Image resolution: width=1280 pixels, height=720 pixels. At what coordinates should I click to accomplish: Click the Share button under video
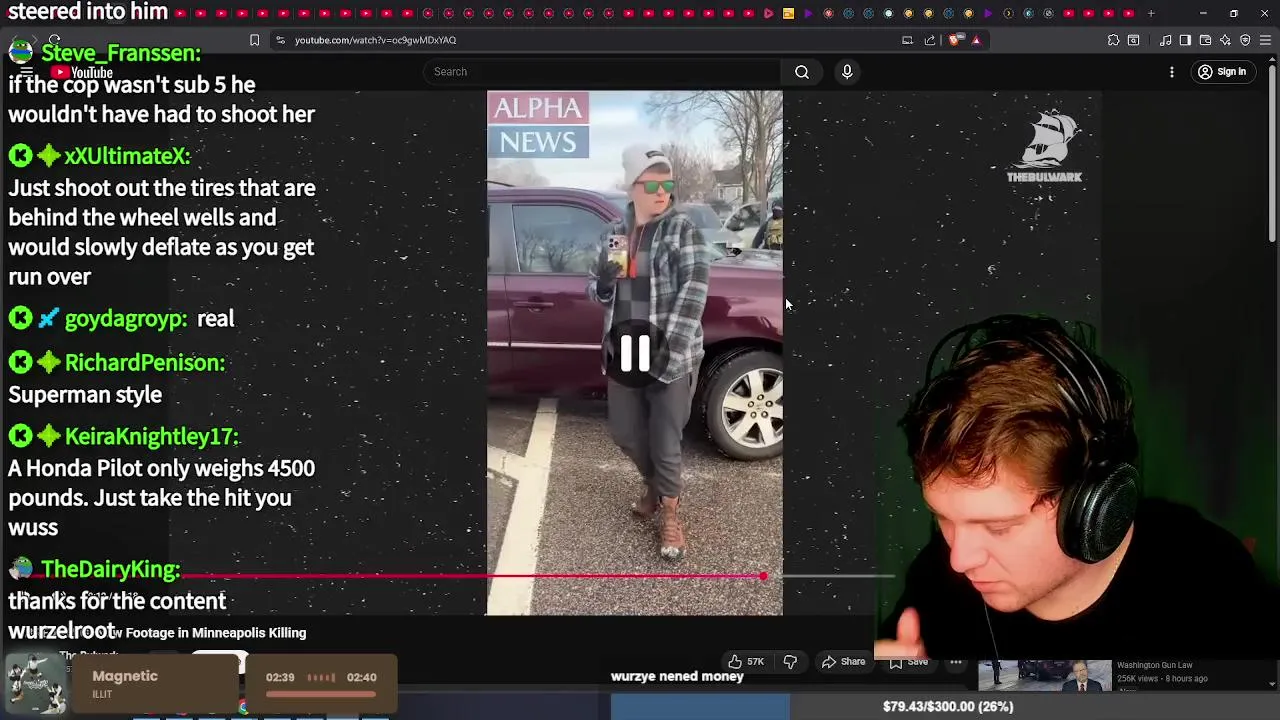pos(843,662)
